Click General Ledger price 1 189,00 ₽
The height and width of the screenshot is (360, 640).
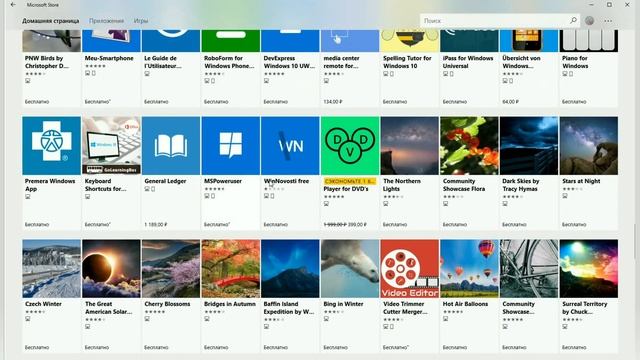[156, 224]
